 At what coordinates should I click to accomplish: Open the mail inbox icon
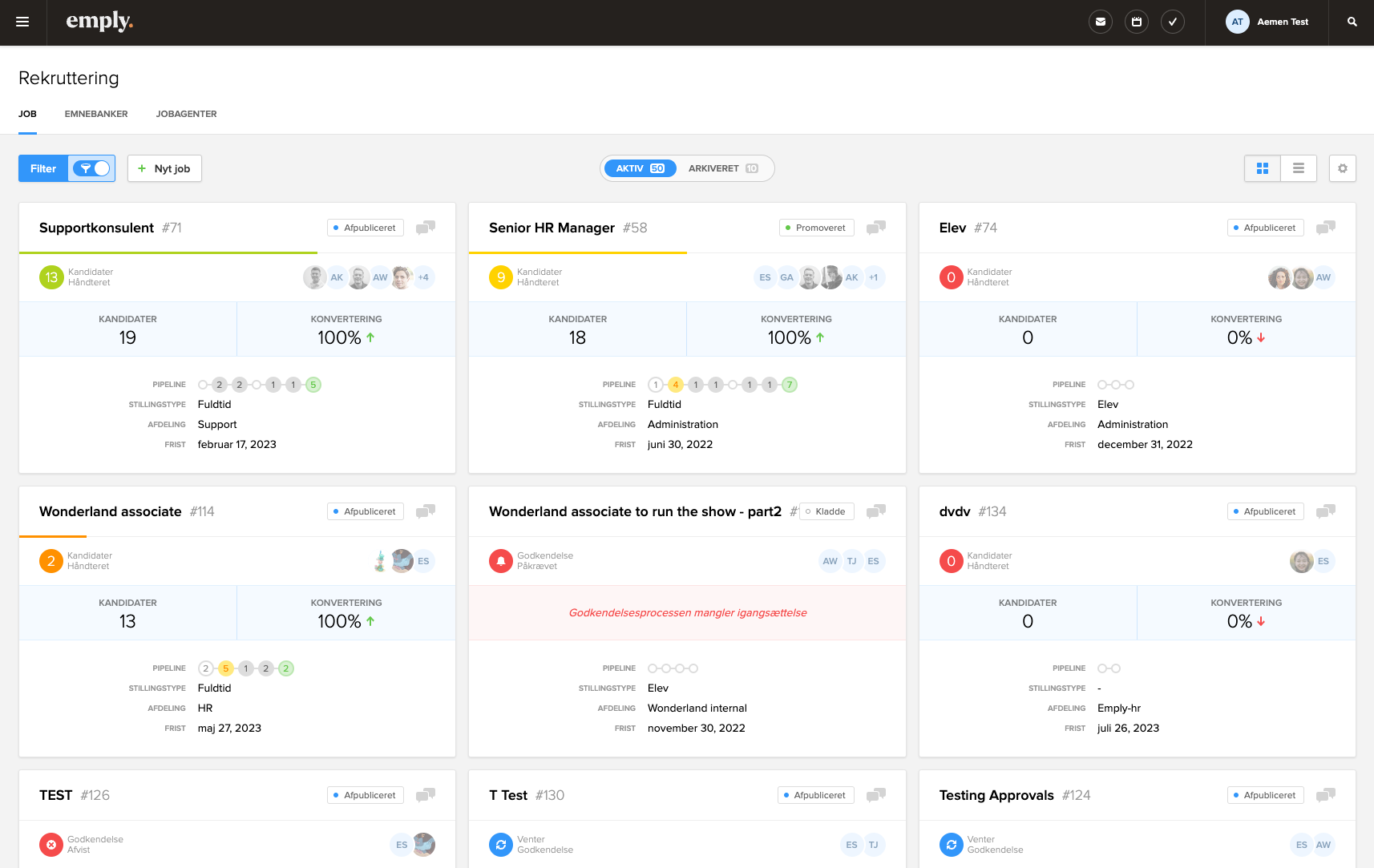point(1101,22)
